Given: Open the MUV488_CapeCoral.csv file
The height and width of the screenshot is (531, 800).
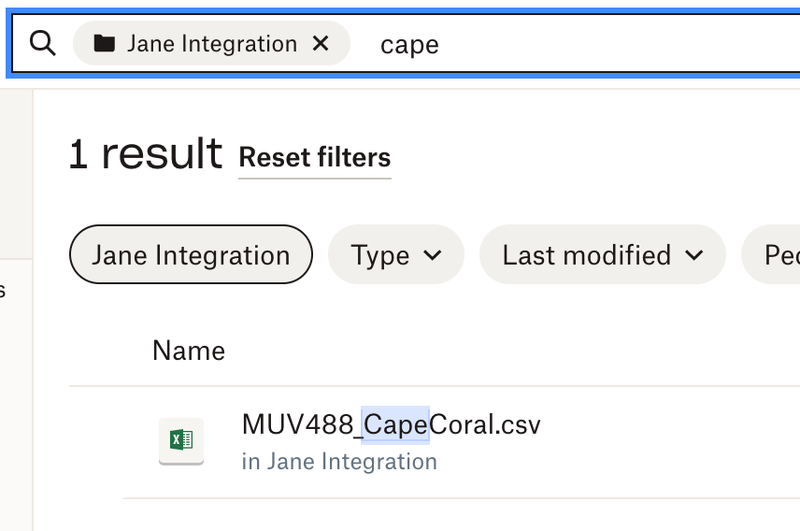Looking at the screenshot, I should [x=391, y=425].
